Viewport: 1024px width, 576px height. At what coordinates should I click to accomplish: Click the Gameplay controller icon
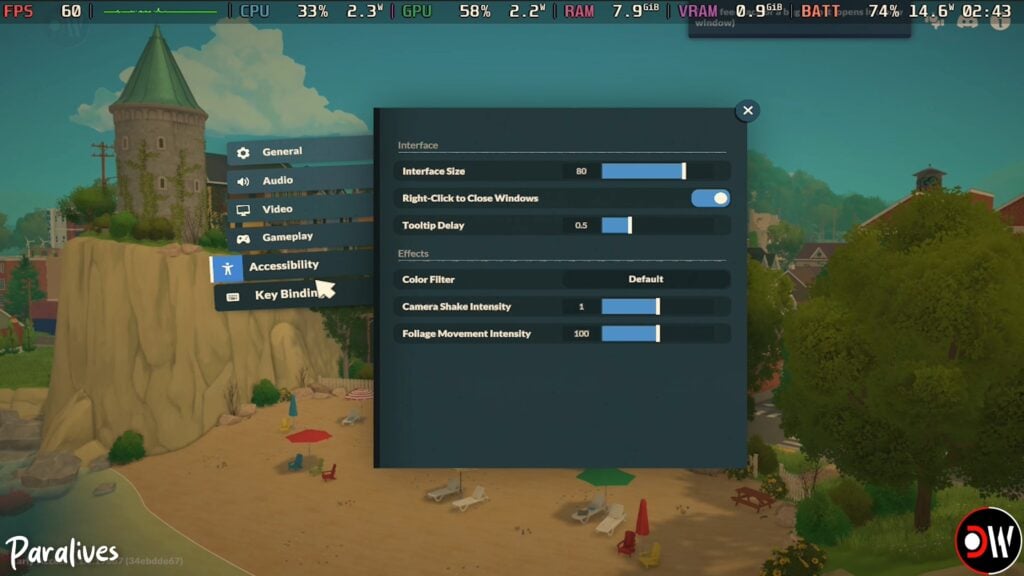[243, 239]
